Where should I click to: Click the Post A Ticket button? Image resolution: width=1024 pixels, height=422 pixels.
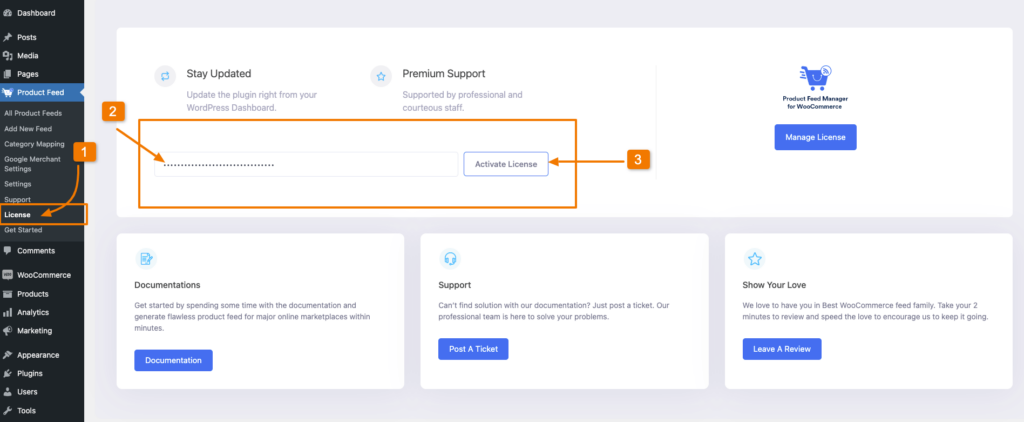pyautogui.click(x=473, y=349)
